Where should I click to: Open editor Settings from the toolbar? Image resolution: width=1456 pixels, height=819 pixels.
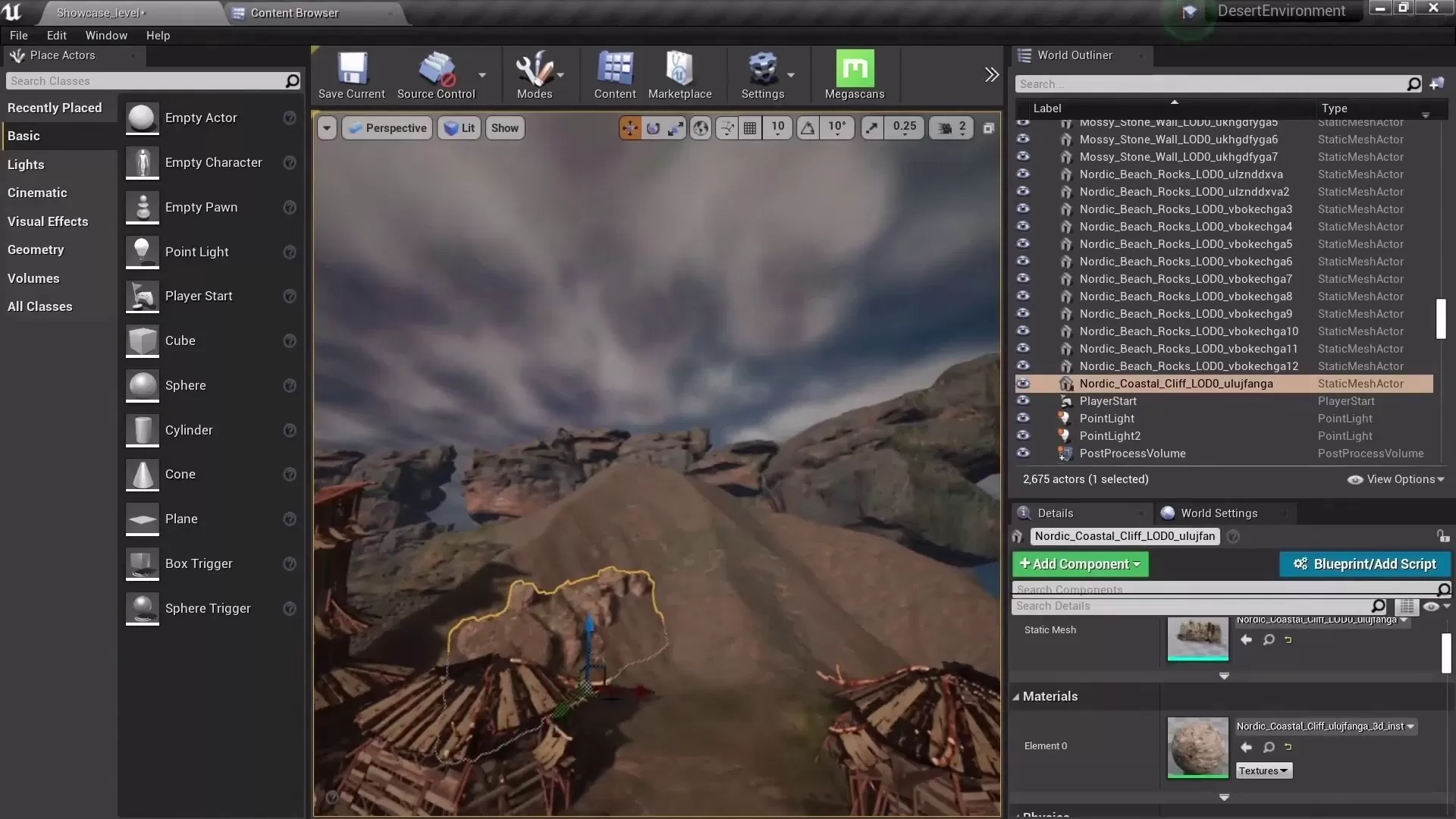764,74
